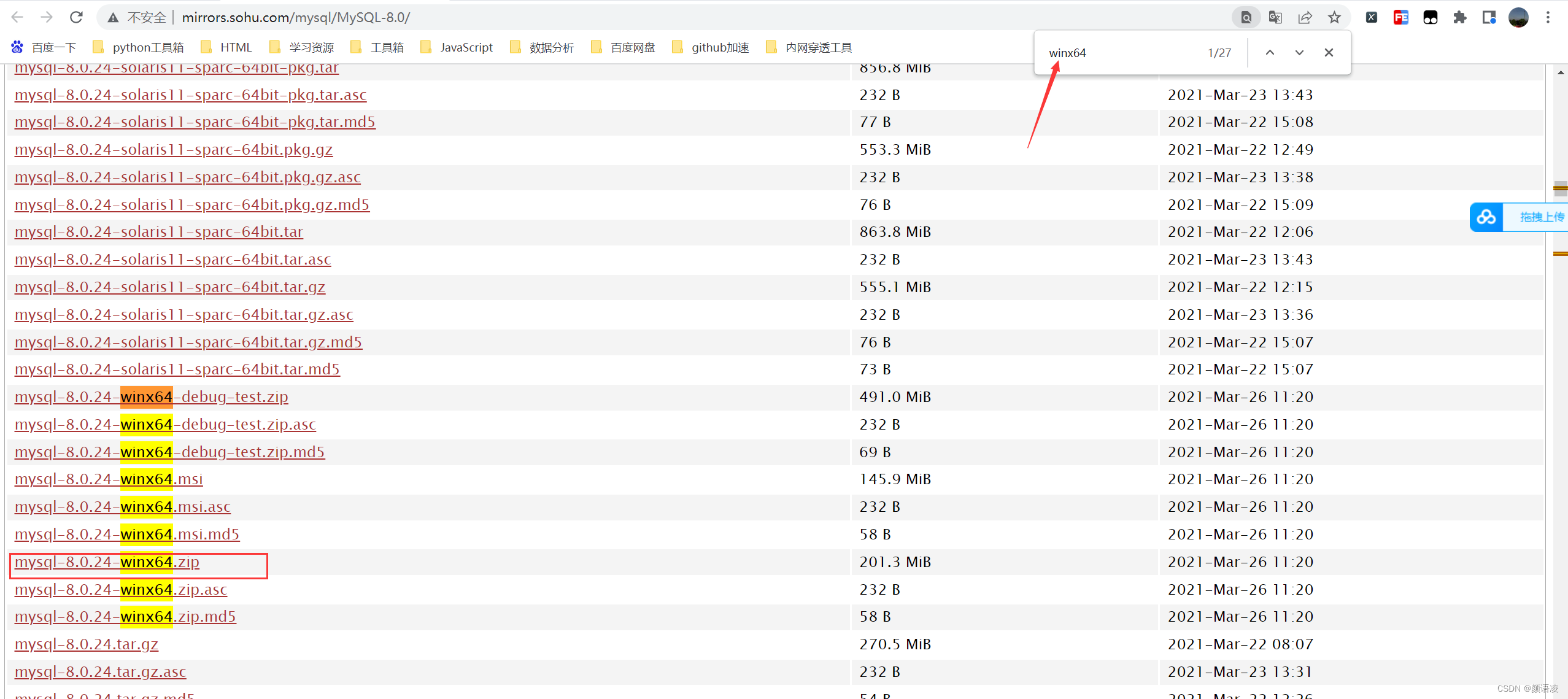Image resolution: width=1568 pixels, height=699 pixels.
Task: Open mysql-8.0.24-solaris11-sparc-64bit.tar.gz.asc link
Action: coord(184,314)
